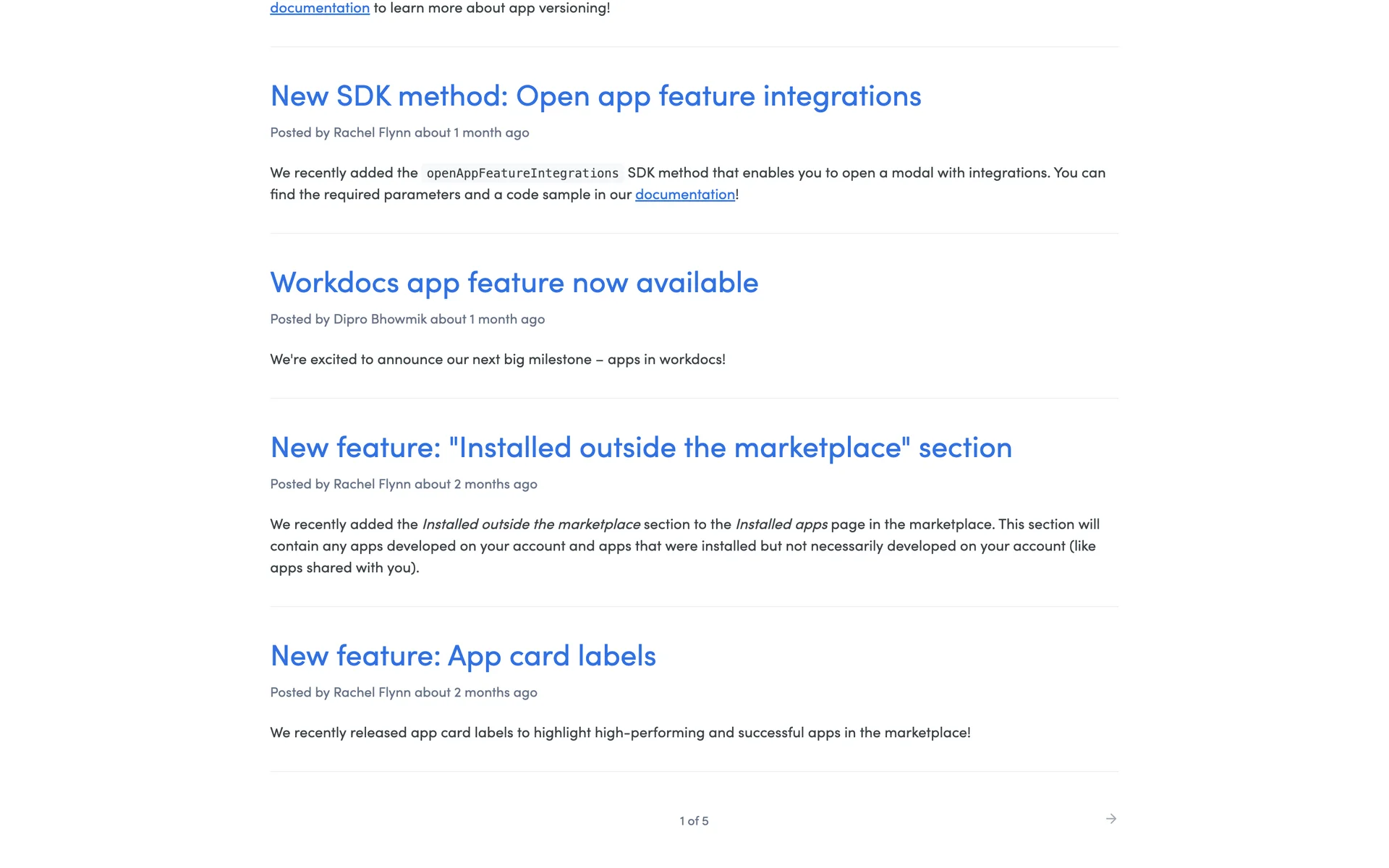Follow documentation link about app versioning
The width and height of the screenshot is (1389, 868).
[320, 8]
